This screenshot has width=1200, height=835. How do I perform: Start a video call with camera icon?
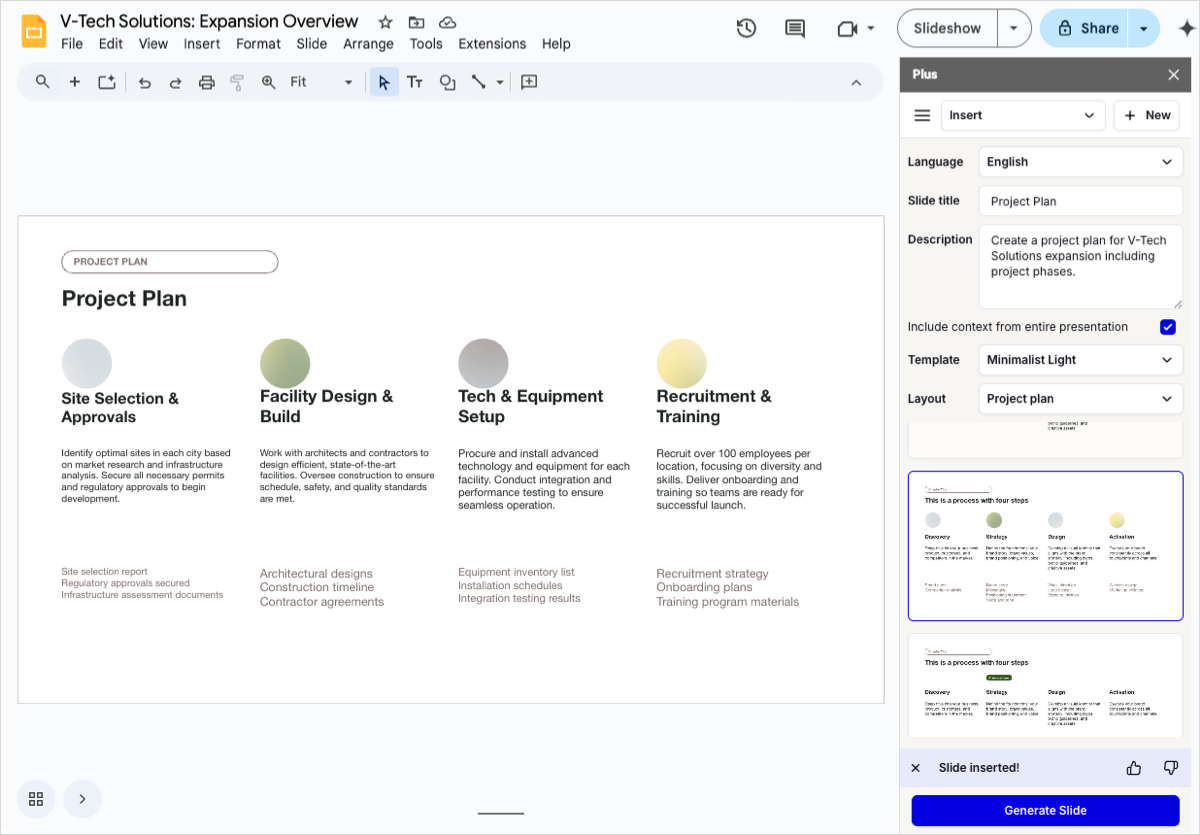pos(848,29)
